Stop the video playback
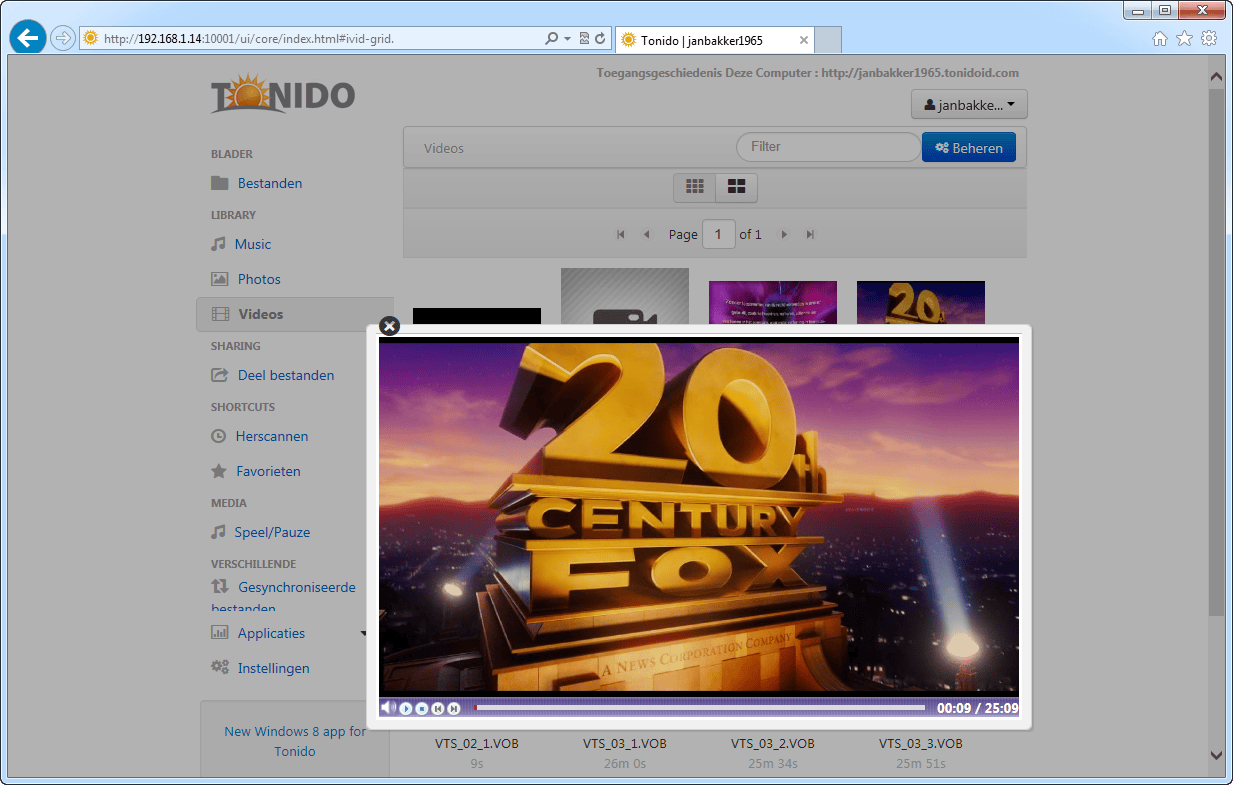This screenshot has height=785, width=1233. (x=422, y=708)
